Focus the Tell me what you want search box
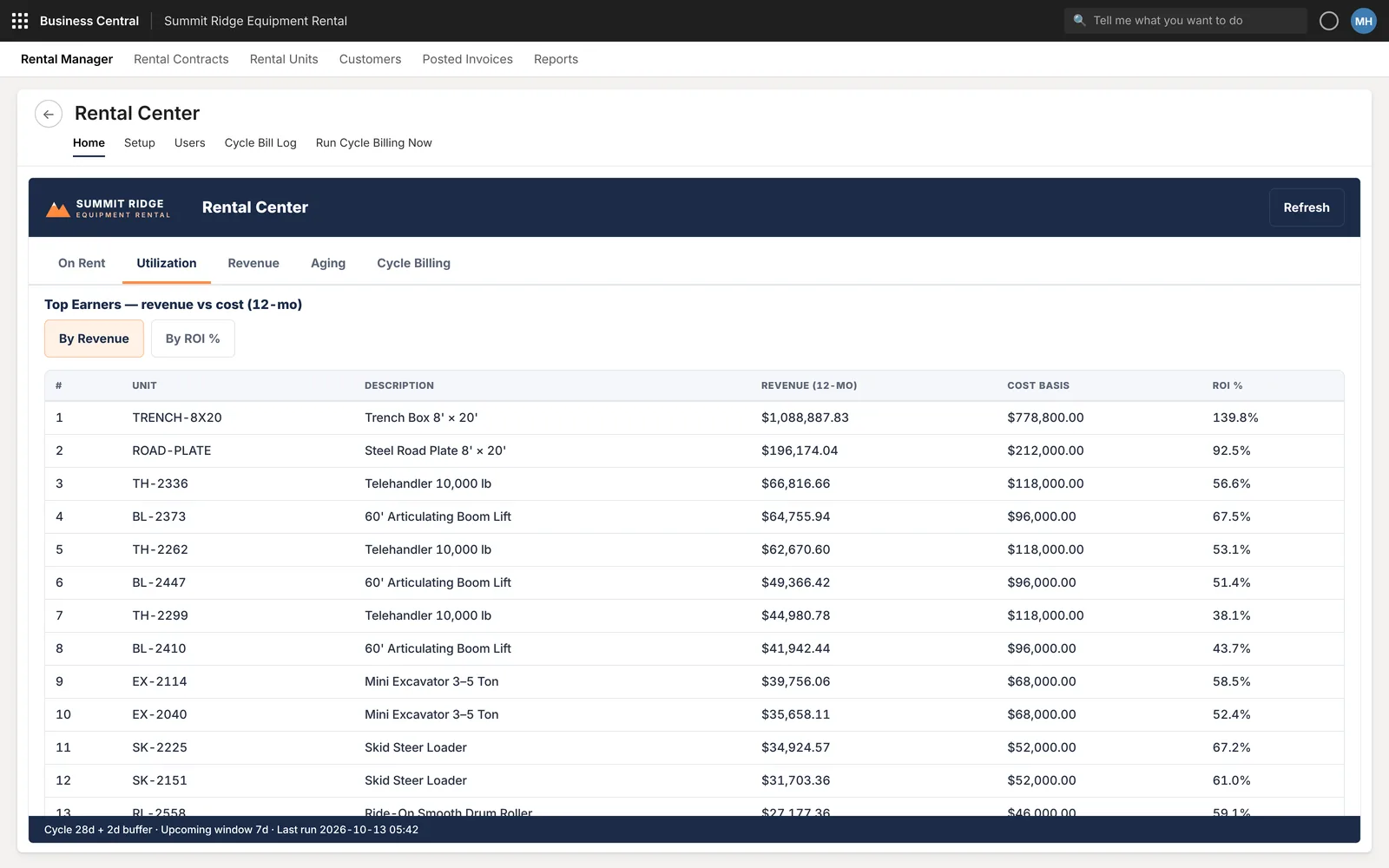Image resolution: width=1389 pixels, height=868 pixels. pos(1186,21)
